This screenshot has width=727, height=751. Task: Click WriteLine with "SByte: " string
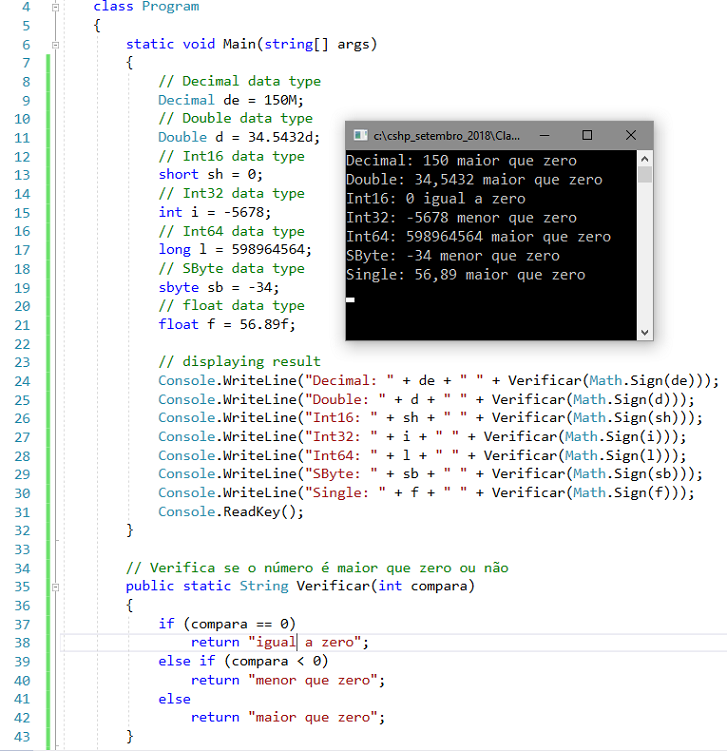[x=431, y=474]
